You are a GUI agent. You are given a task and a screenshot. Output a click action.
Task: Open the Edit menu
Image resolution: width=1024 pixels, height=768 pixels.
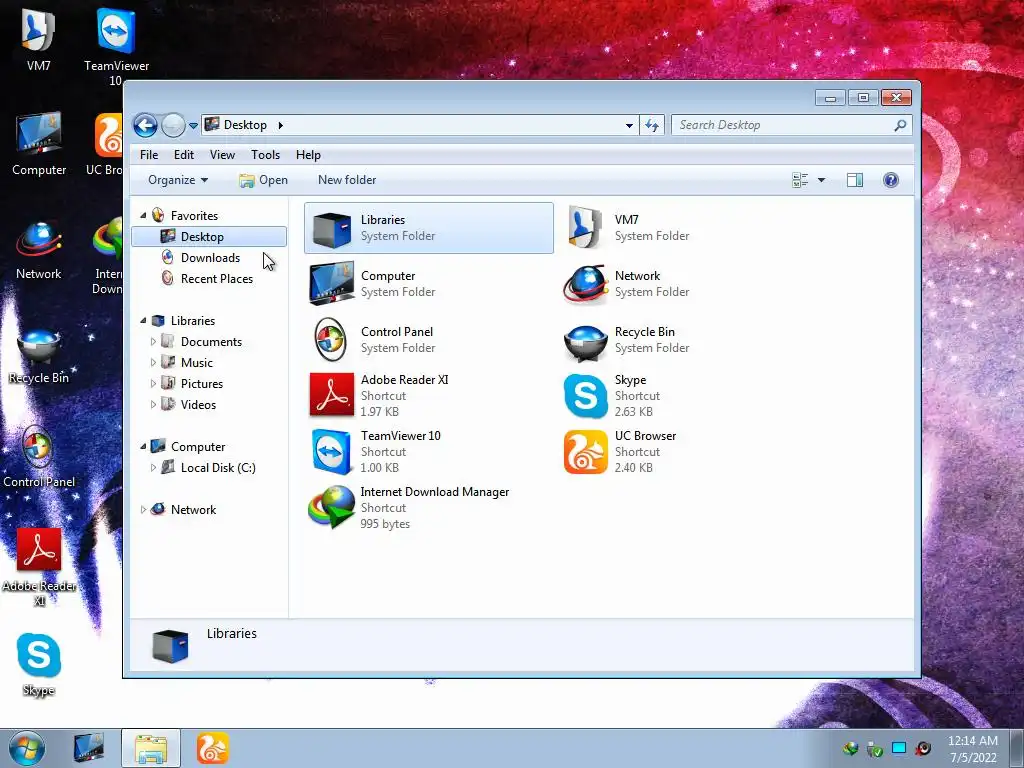(184, 155)
